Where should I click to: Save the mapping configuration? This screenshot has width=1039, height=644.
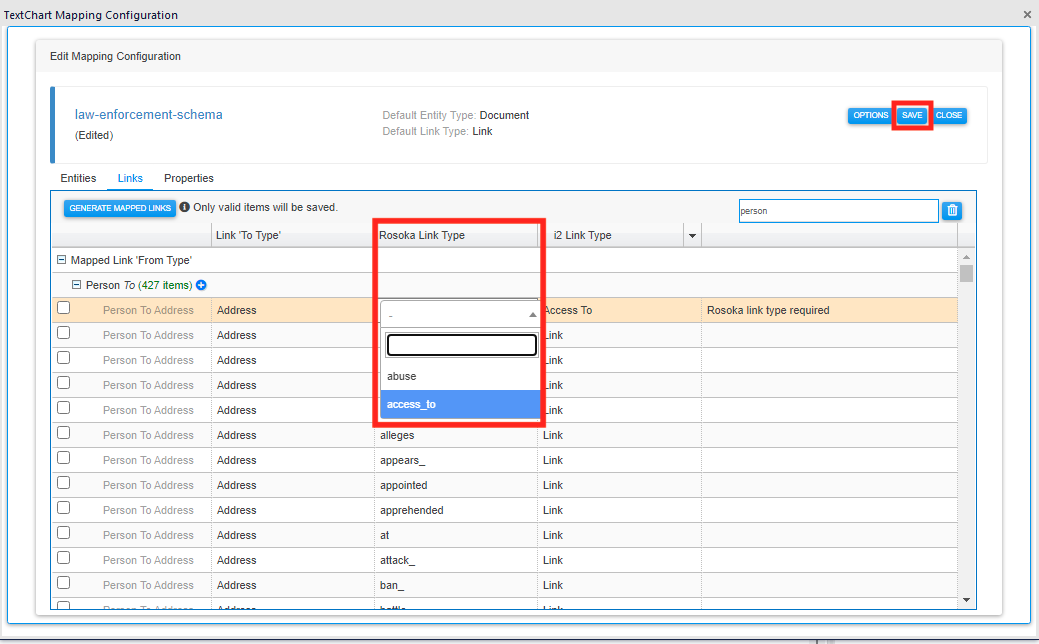point(911,115)
